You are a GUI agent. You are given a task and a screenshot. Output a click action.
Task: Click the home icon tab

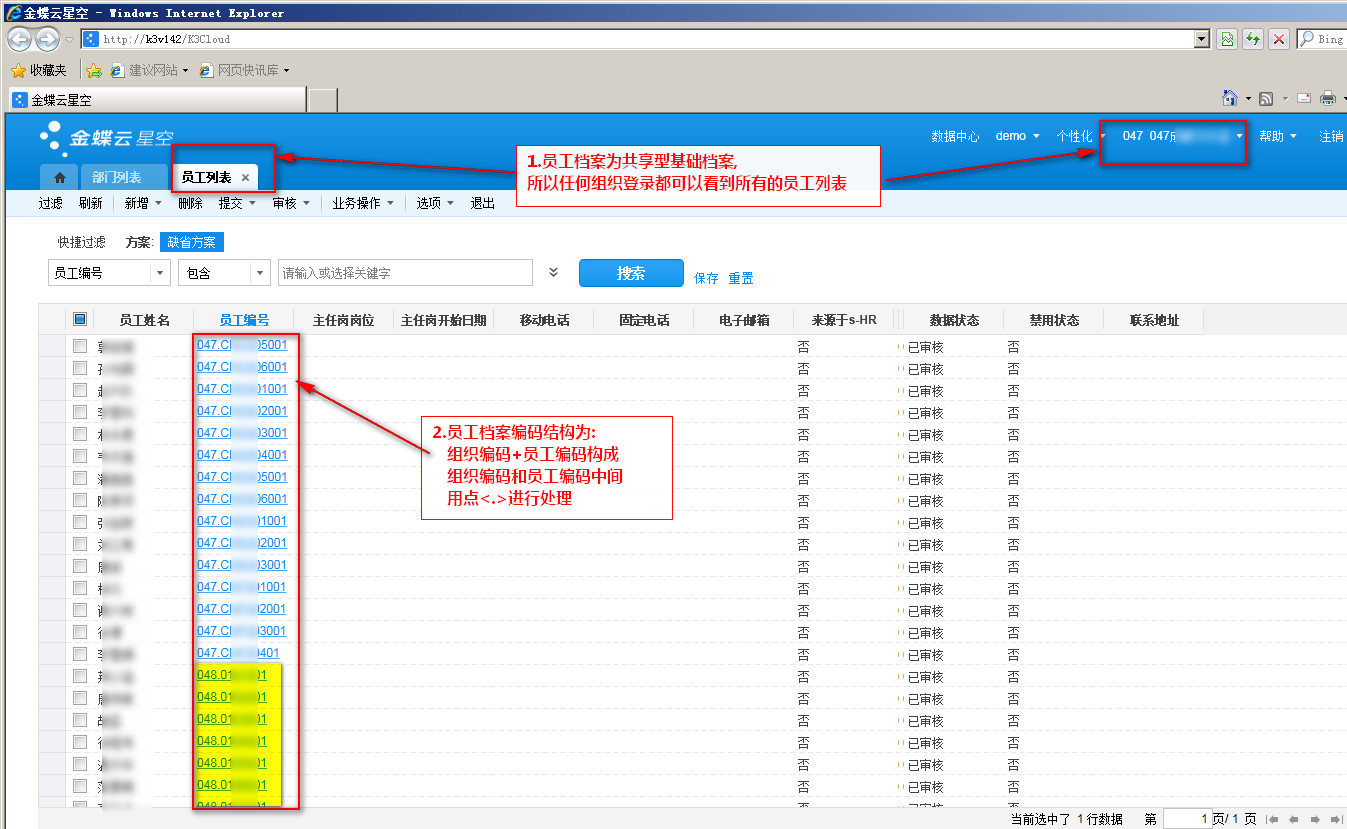[x=59, y=177]
